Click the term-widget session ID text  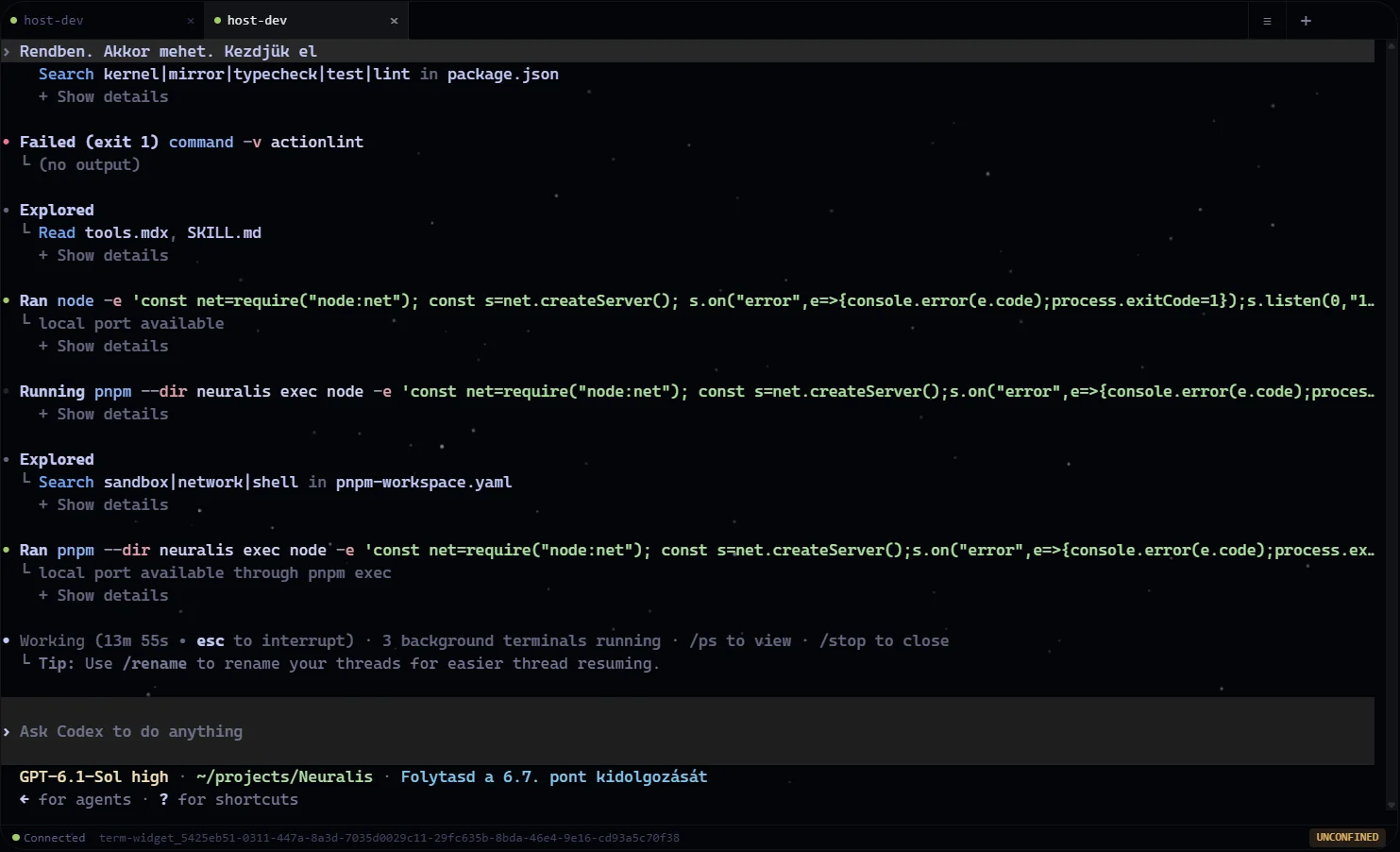tap(389, 838)
